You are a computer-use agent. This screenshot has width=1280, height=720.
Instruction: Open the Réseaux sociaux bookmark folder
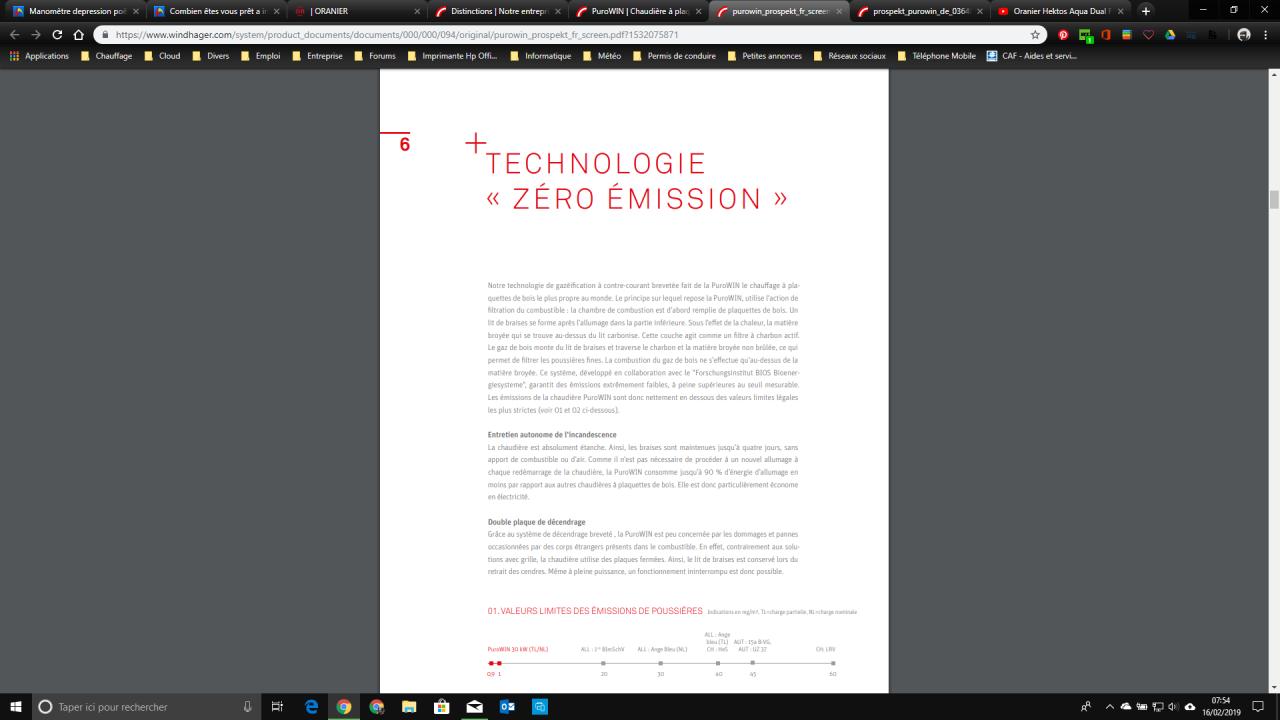[849, 56]
